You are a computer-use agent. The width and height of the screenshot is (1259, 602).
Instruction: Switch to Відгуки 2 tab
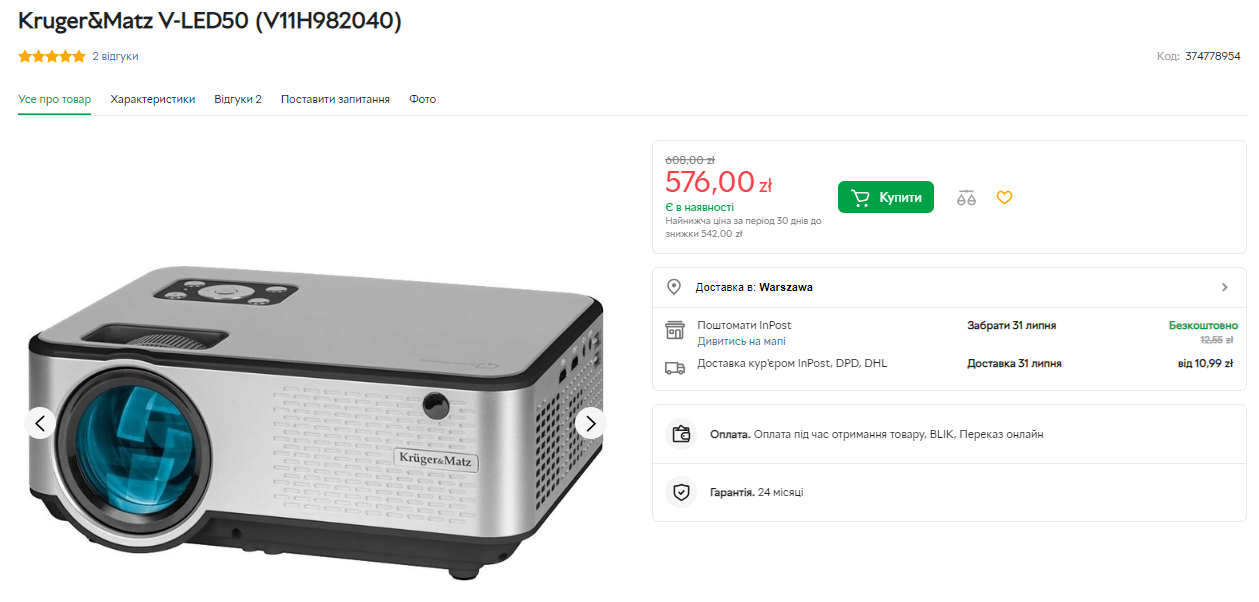tap(238, 100)
